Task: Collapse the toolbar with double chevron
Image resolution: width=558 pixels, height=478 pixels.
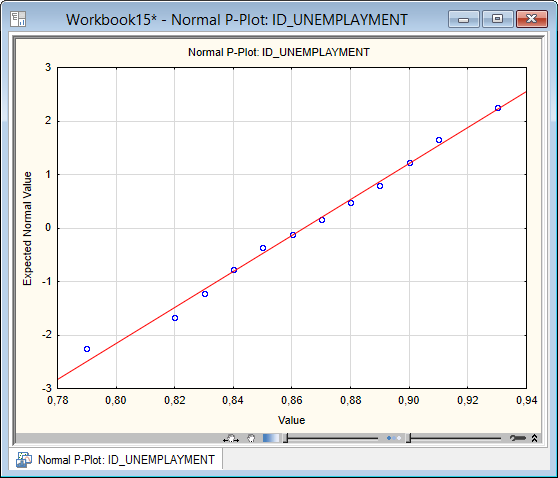Action: point(534,438)
